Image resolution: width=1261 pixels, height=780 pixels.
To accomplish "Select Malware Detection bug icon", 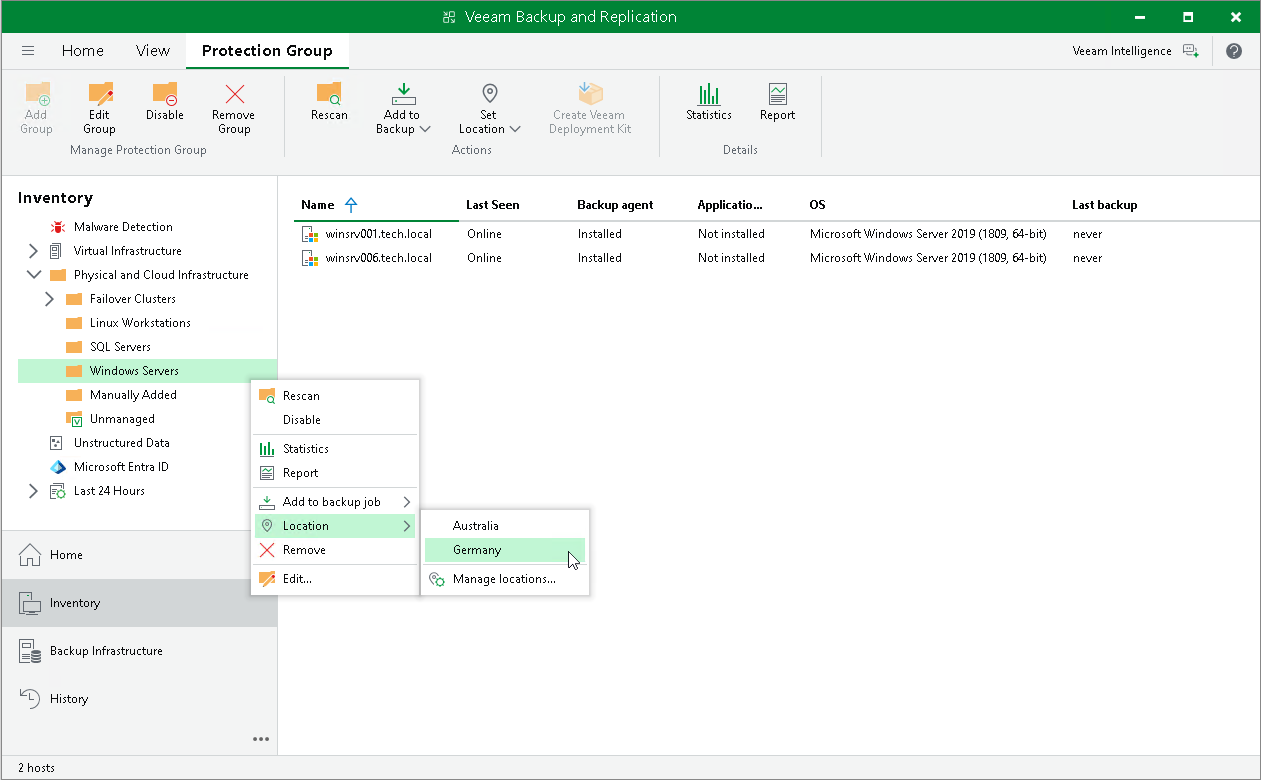I will (x=57, y=227).
